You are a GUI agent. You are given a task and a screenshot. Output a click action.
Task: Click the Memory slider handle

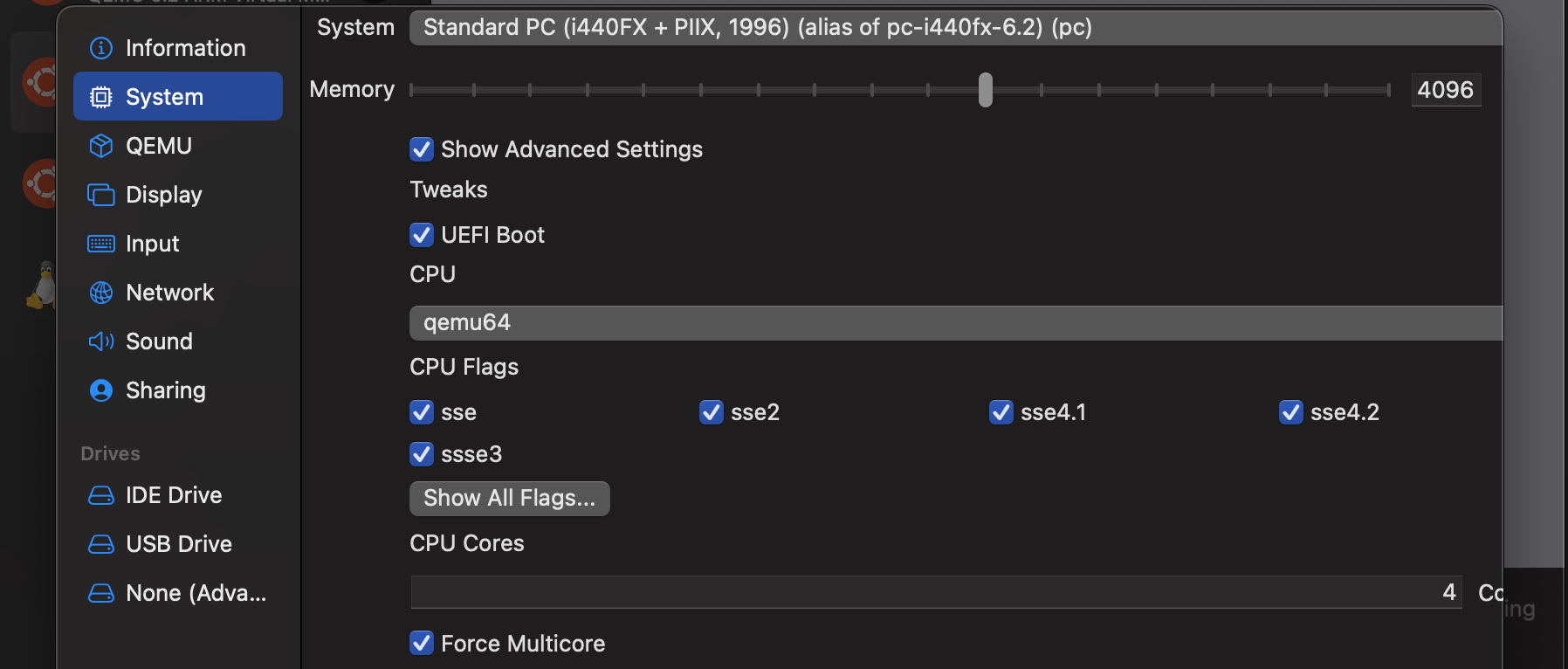coord(986,90)
